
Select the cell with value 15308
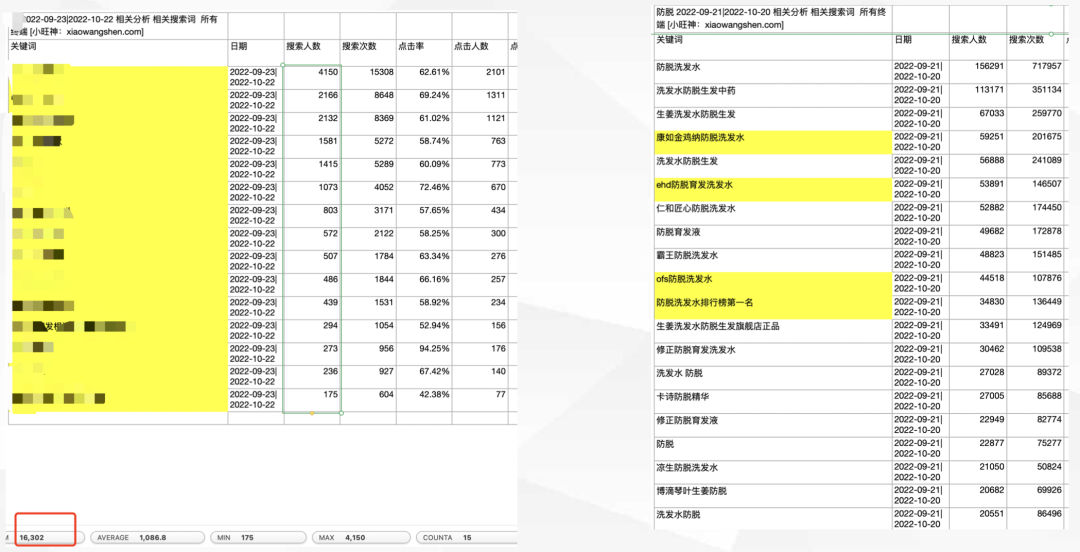point(368,77)
